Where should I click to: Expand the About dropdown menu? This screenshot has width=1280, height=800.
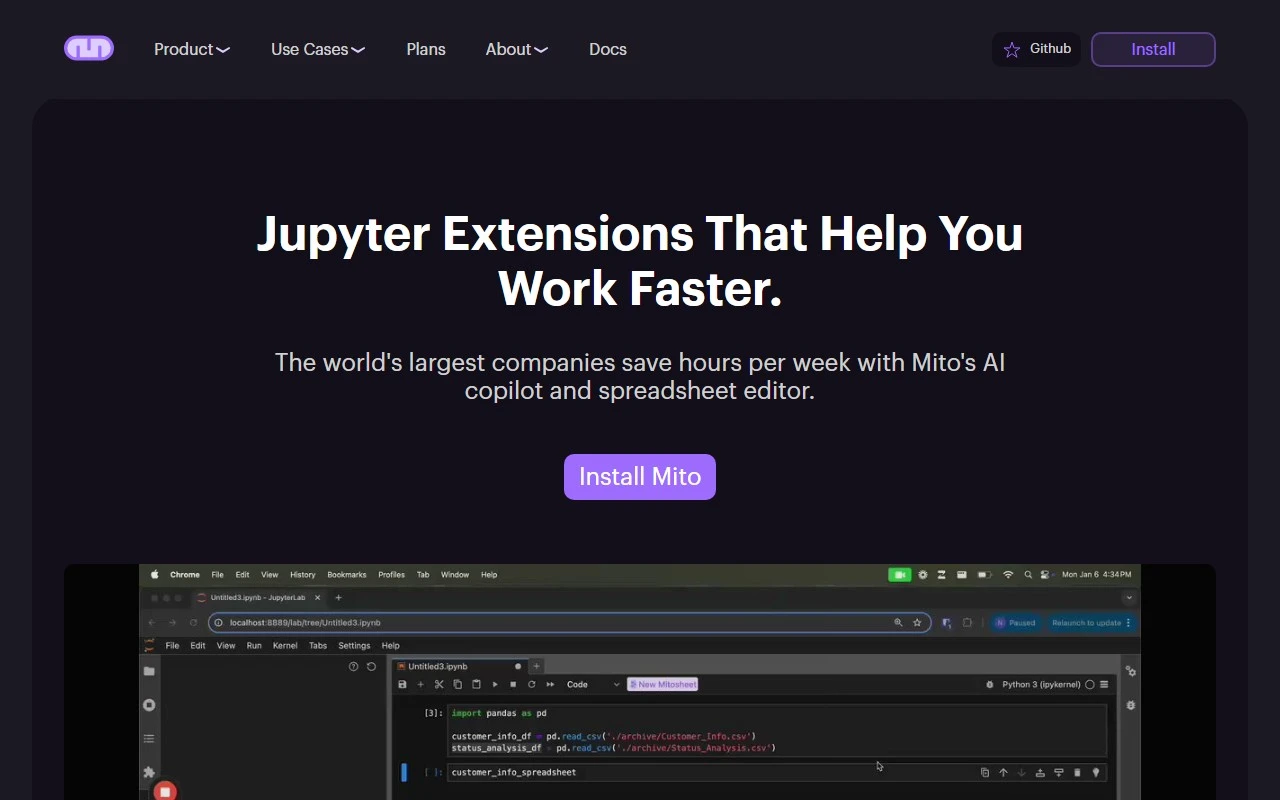[517, 49]
